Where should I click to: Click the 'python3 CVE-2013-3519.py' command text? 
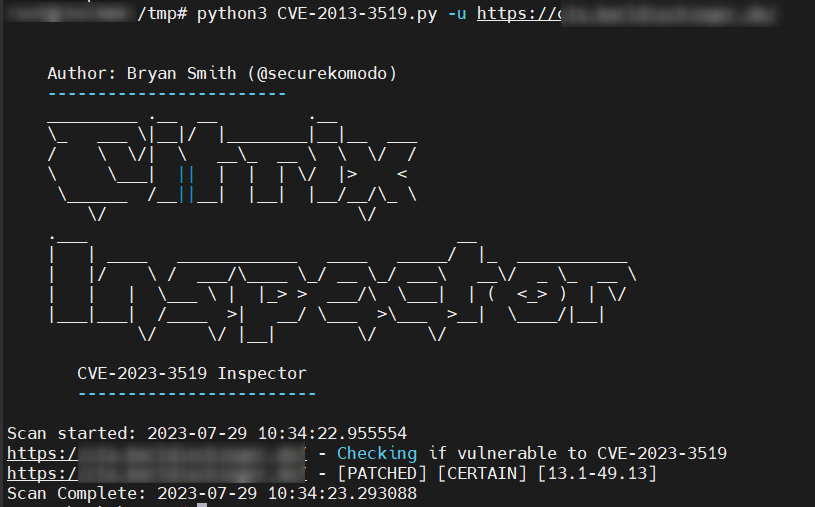point(317,14)
